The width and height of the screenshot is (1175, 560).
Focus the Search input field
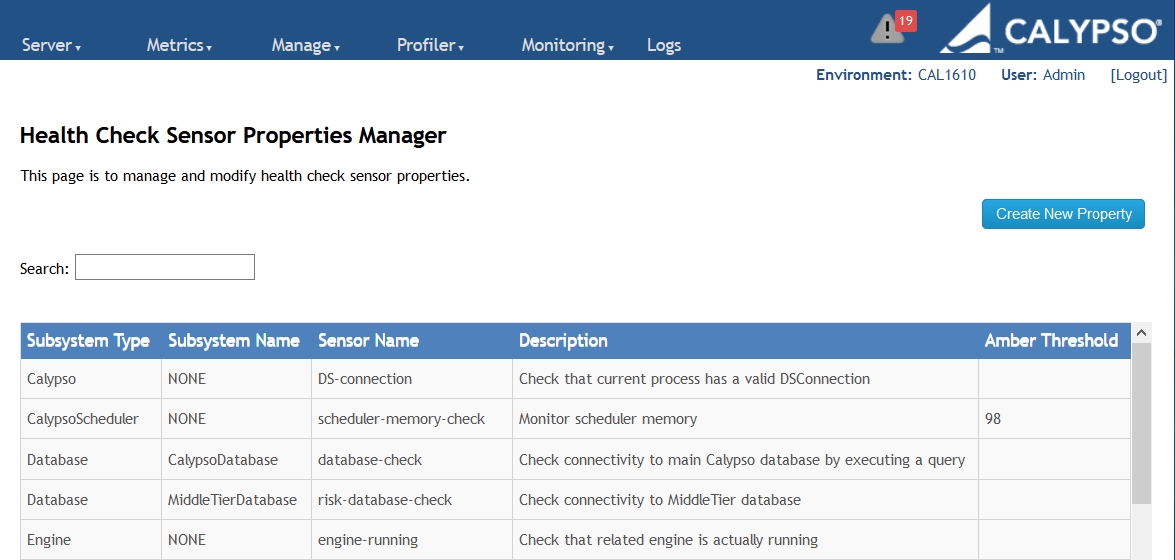pos(165,268)
